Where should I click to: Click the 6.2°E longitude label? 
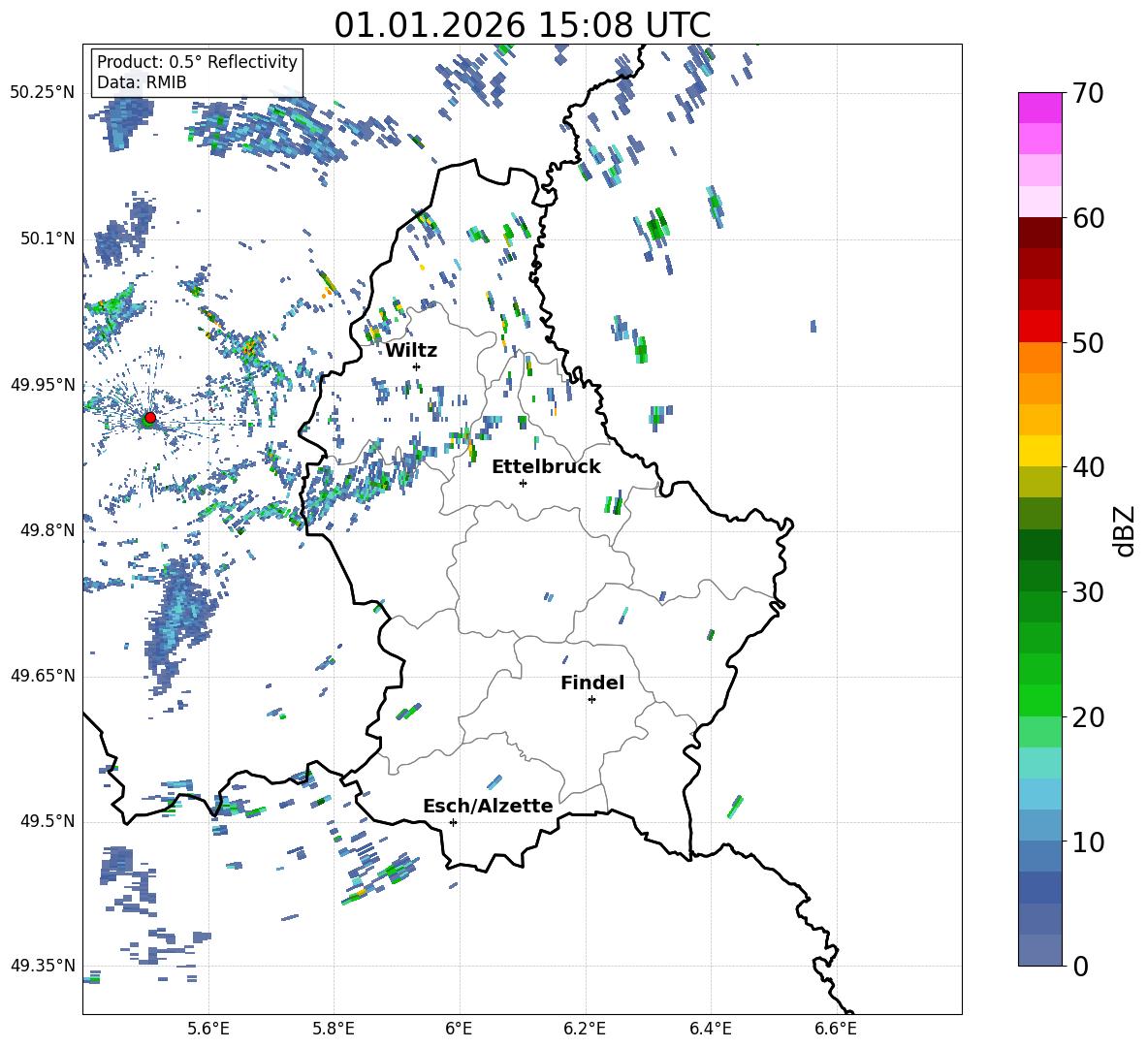pos(585,1029)
